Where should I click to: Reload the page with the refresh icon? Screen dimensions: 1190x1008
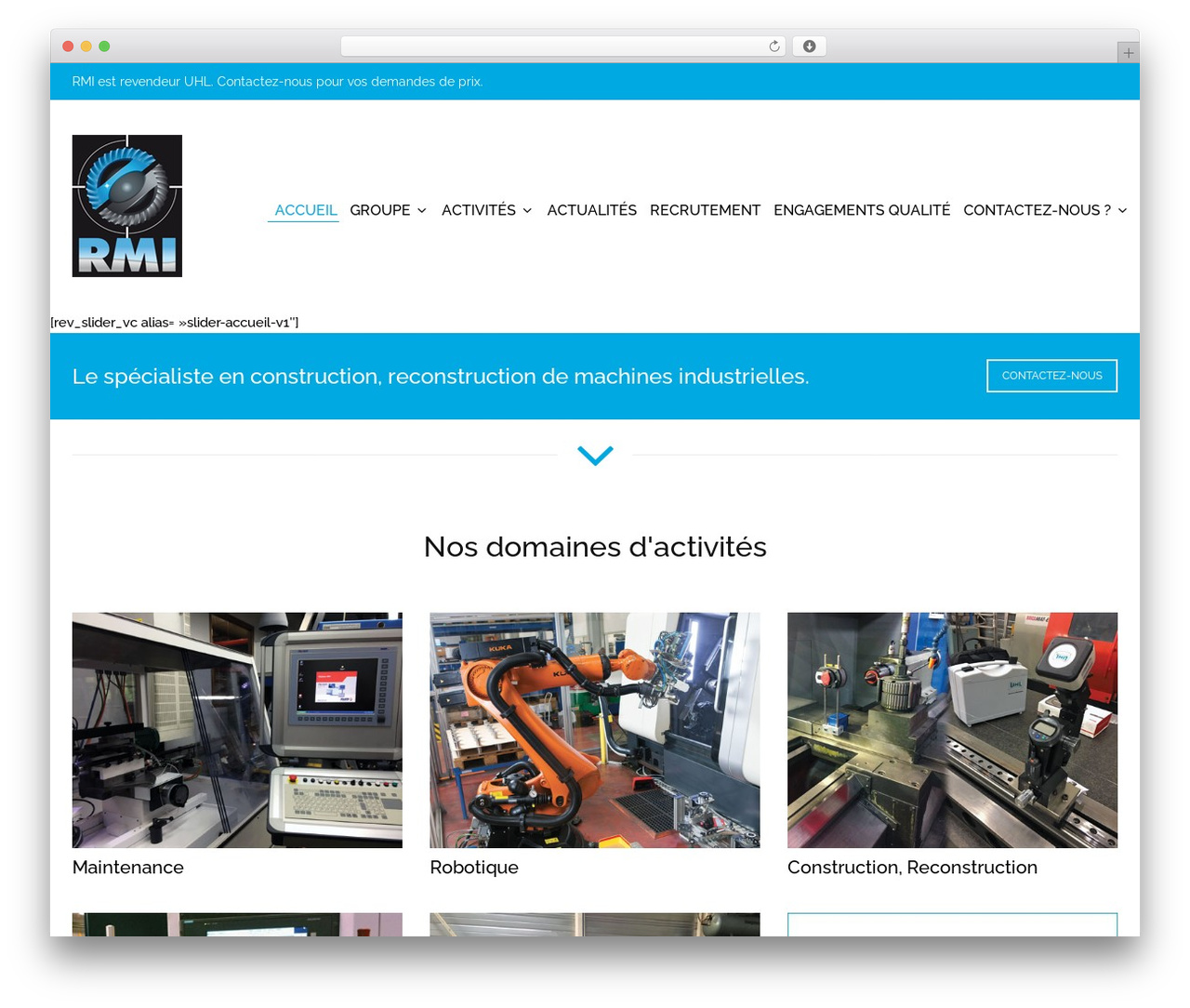point(774,46)
